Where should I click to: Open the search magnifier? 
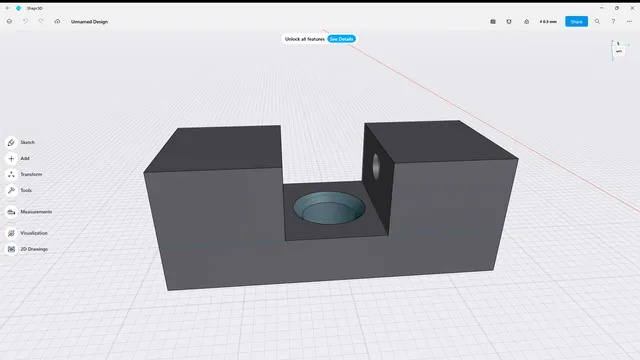coord(597,22)
